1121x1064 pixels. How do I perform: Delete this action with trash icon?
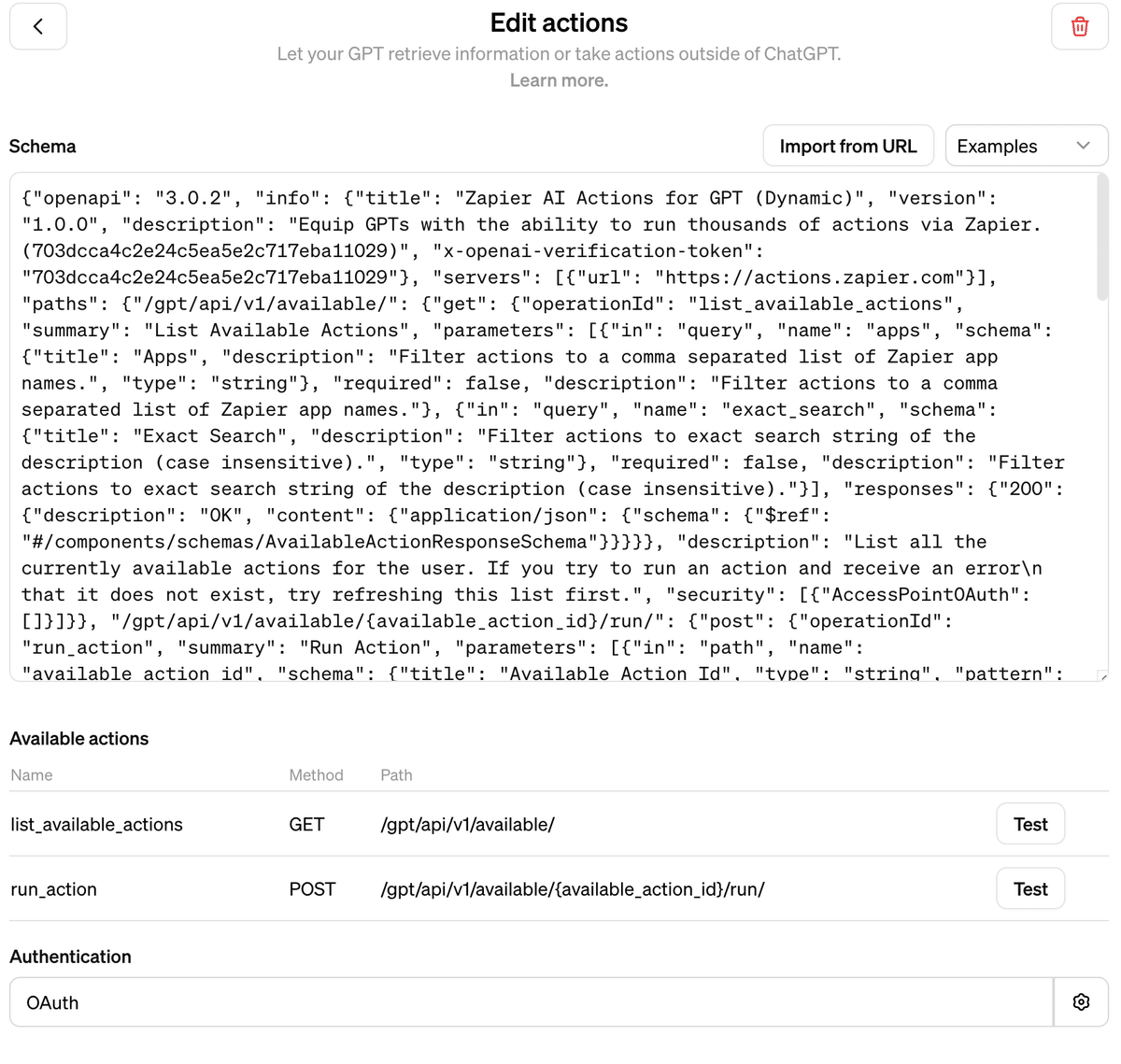(x=1080, y=26)
